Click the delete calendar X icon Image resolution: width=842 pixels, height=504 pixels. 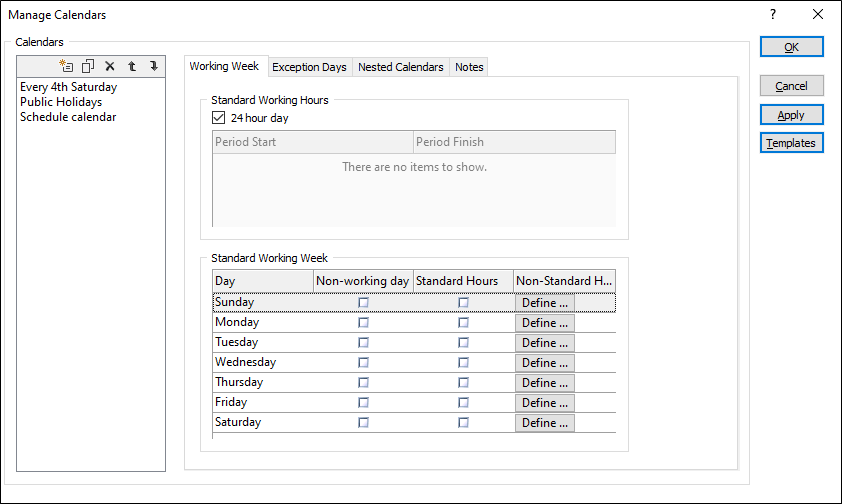110,66
